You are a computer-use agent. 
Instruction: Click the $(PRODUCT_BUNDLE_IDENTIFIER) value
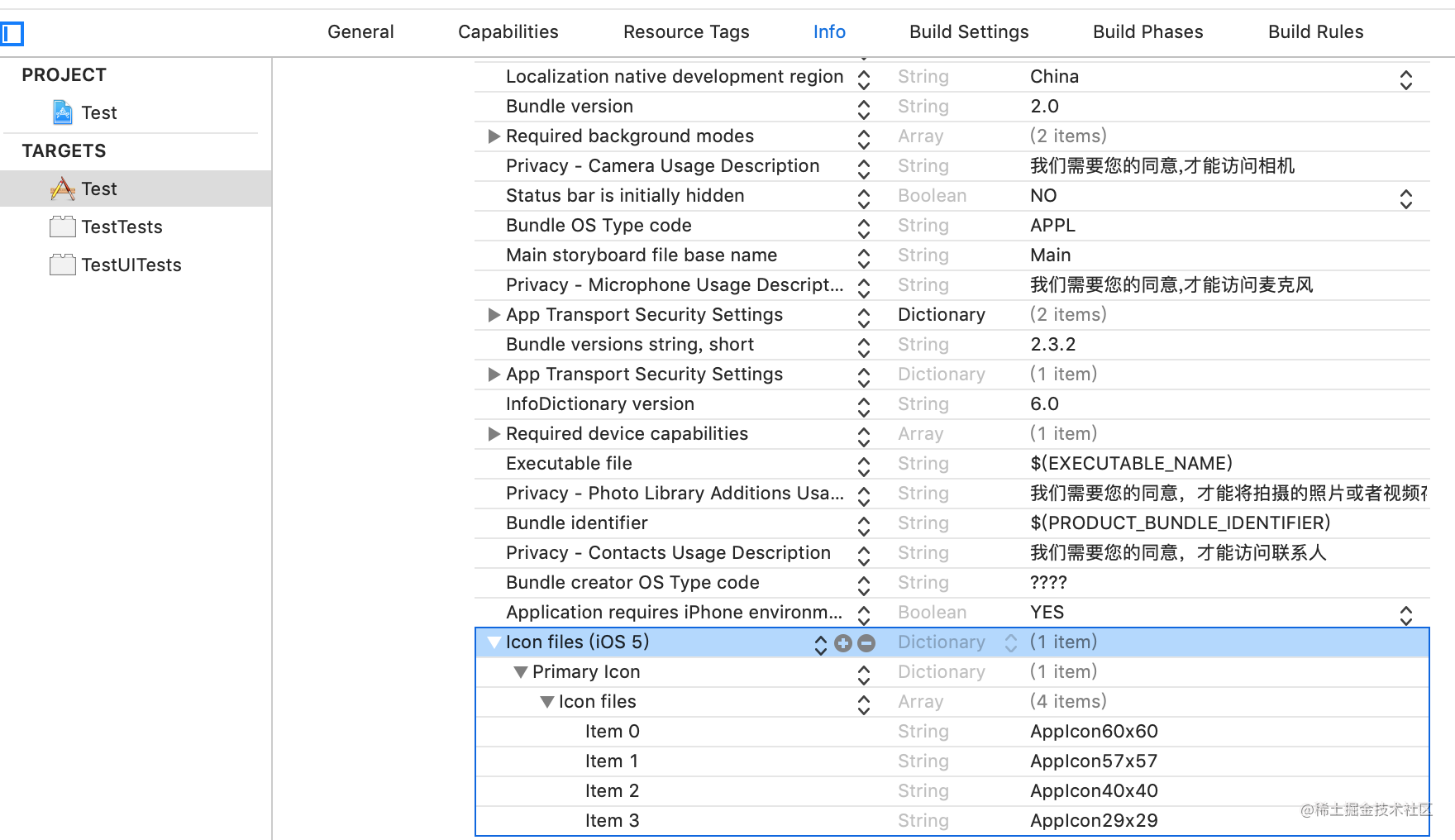coord(1180,523)
